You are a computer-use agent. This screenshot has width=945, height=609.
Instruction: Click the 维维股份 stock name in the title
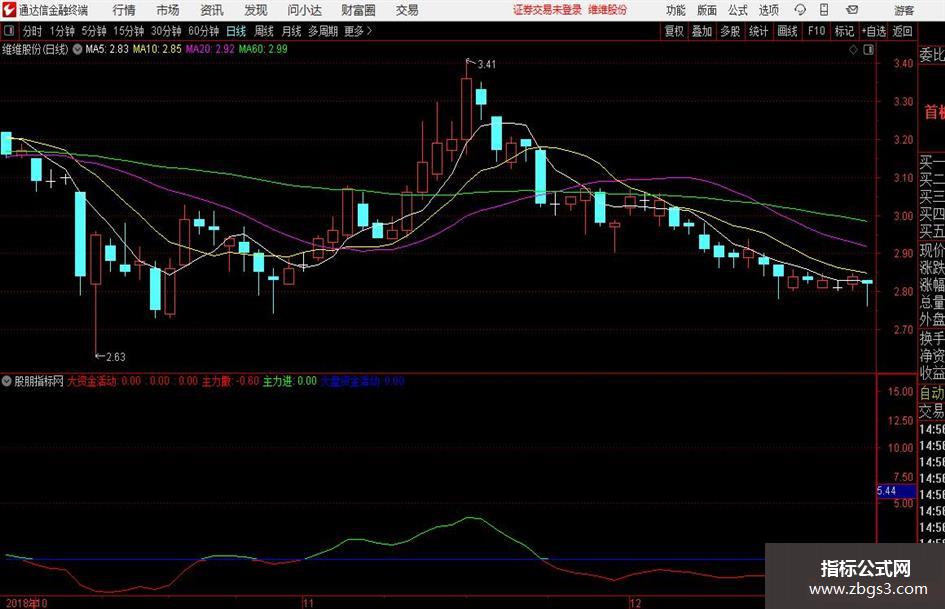click(608, 10)
